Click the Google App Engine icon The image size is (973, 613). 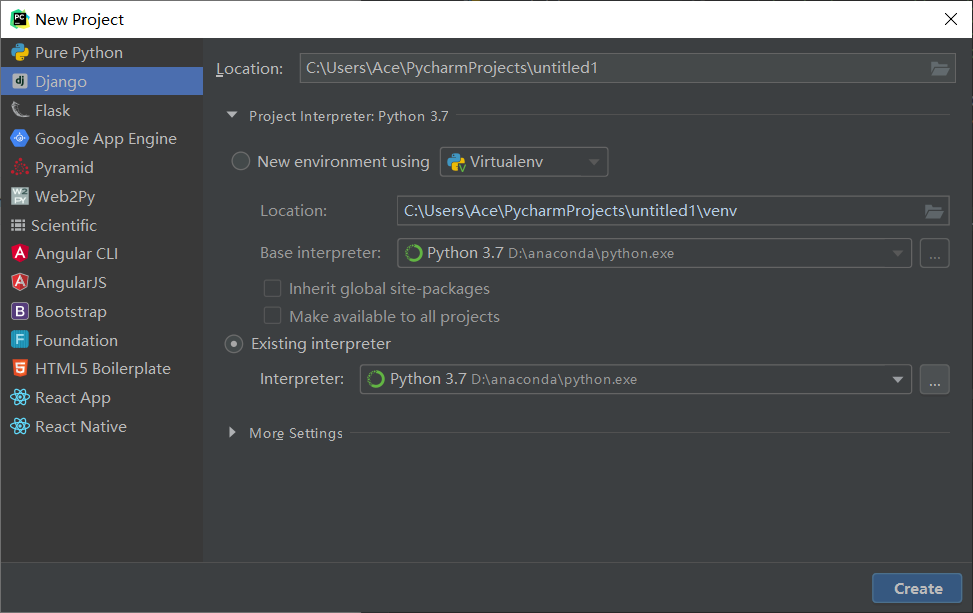pos(20,138)
